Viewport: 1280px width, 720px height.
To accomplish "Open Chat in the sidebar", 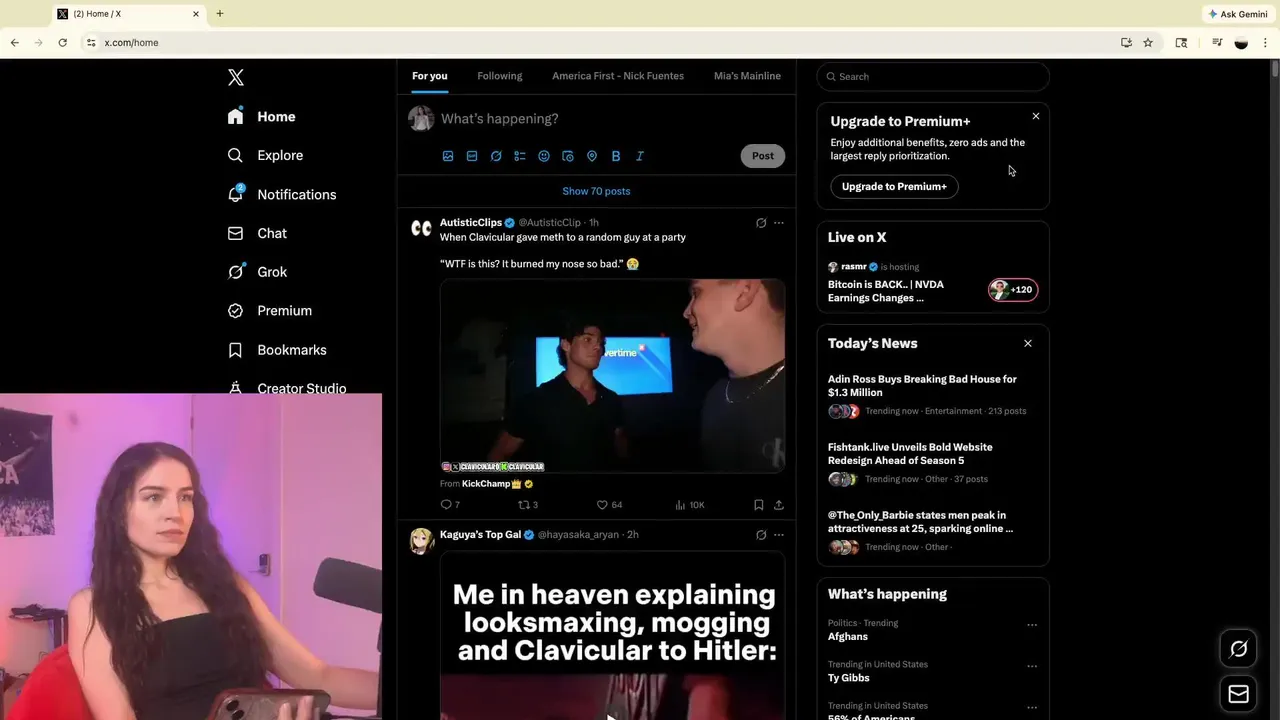I will point(257,233).
